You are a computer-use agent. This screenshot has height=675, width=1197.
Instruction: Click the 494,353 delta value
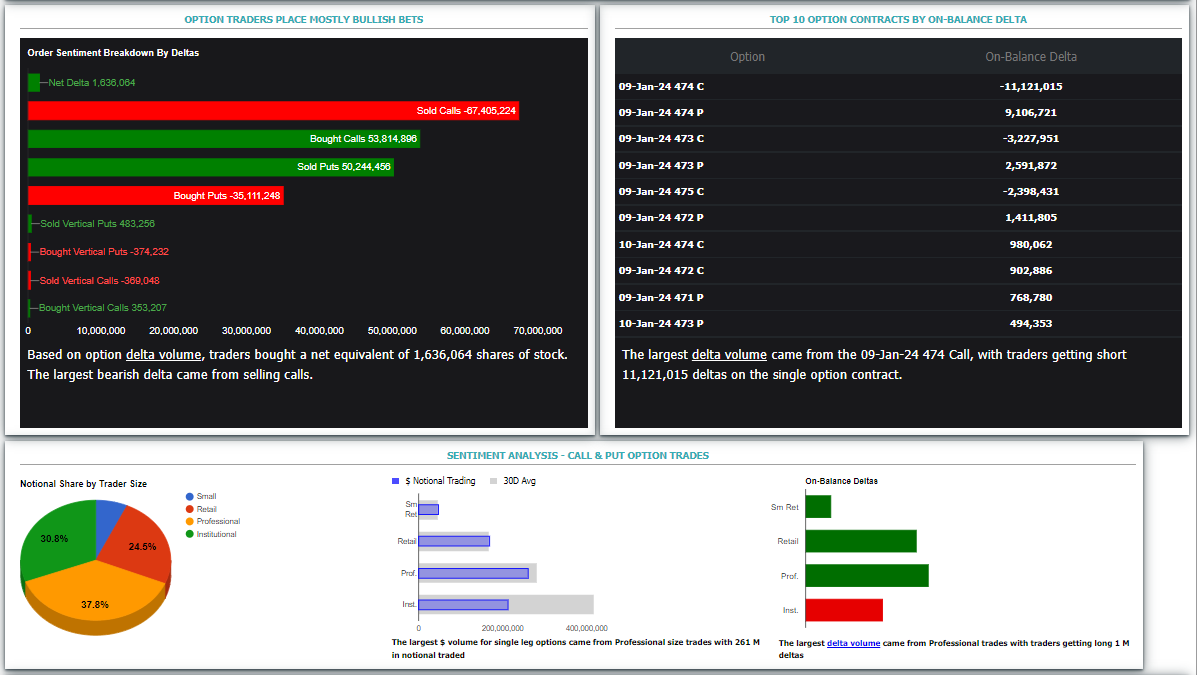(x=1031, y=324)
